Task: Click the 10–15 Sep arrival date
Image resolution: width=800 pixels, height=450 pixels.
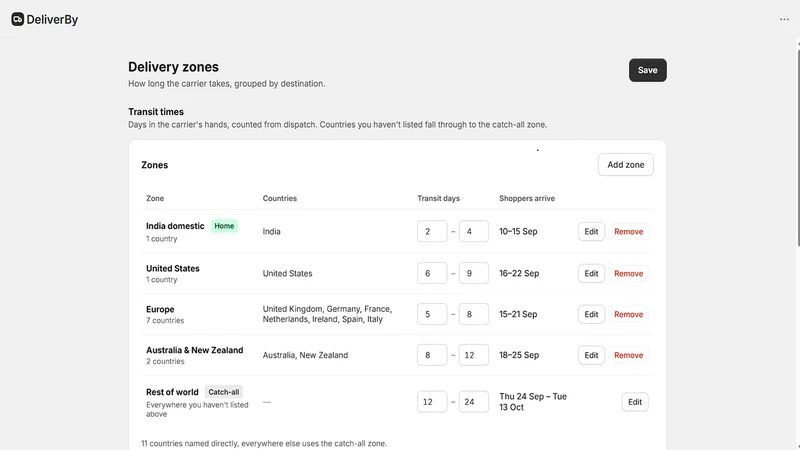Action: [x=518, y=232]
